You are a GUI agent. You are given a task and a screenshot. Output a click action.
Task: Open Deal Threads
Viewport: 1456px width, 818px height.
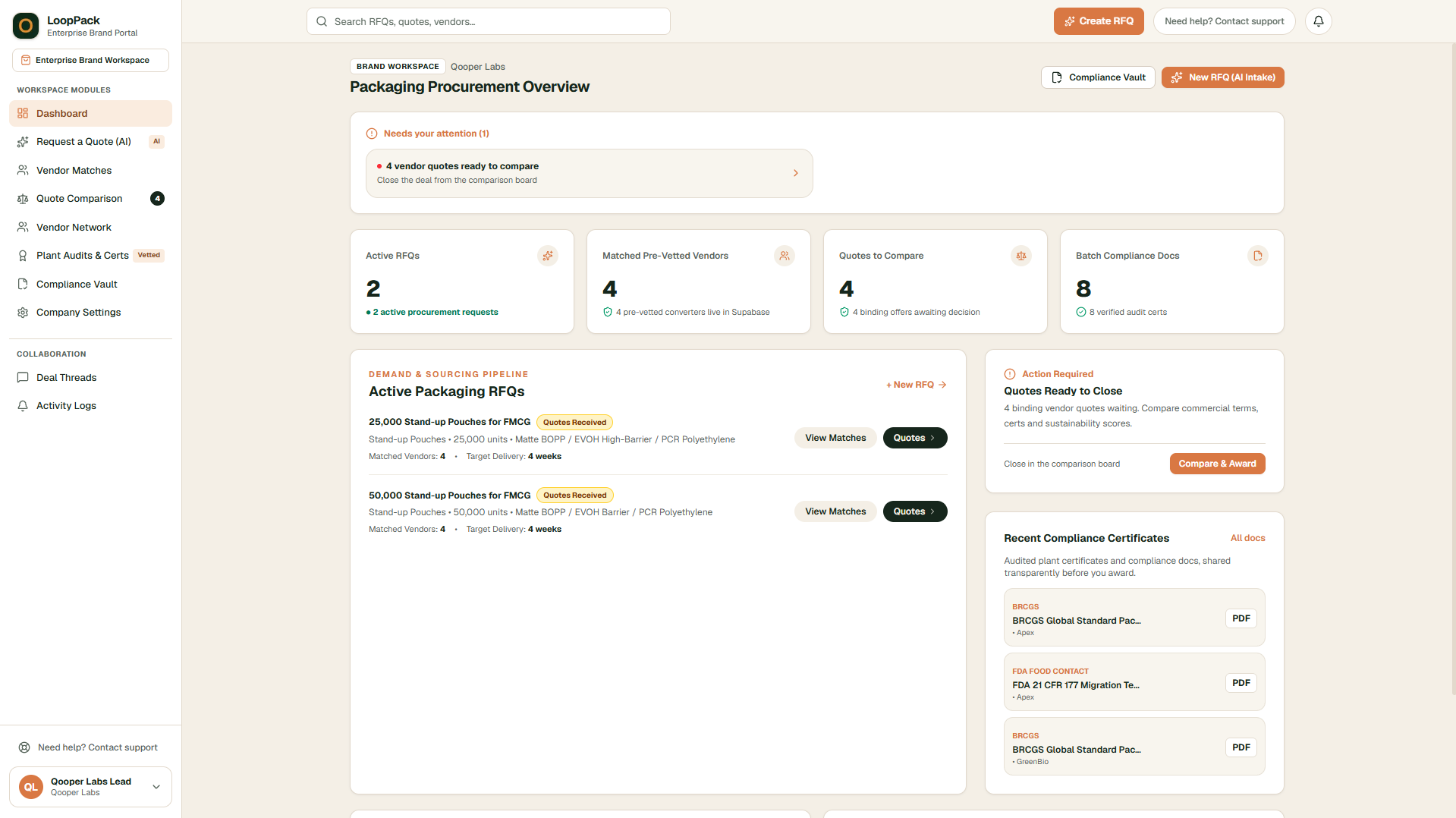[x=90, y=377]
